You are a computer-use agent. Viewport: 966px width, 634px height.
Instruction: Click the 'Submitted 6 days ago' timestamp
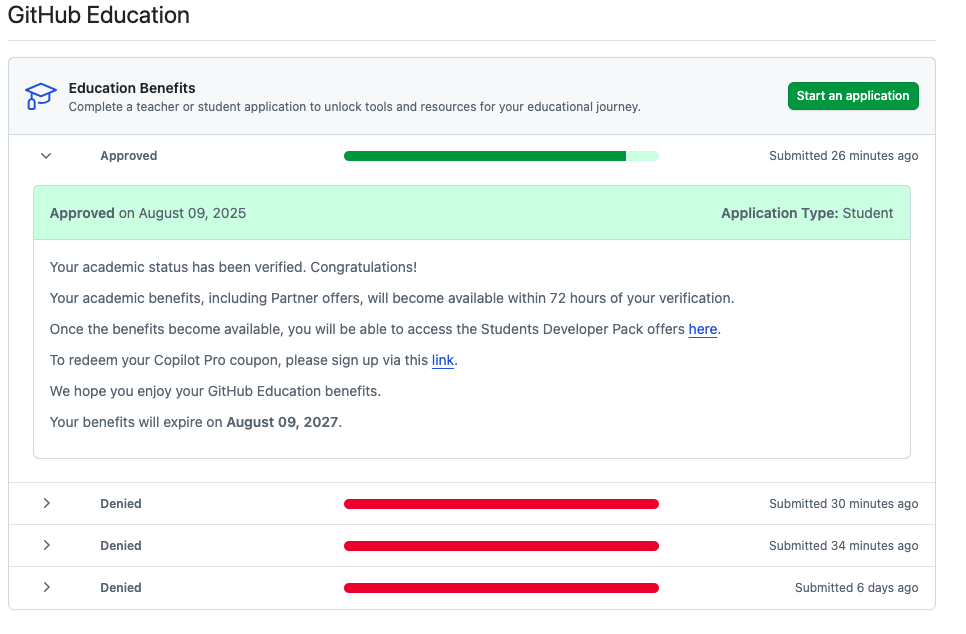pos(856,588)
